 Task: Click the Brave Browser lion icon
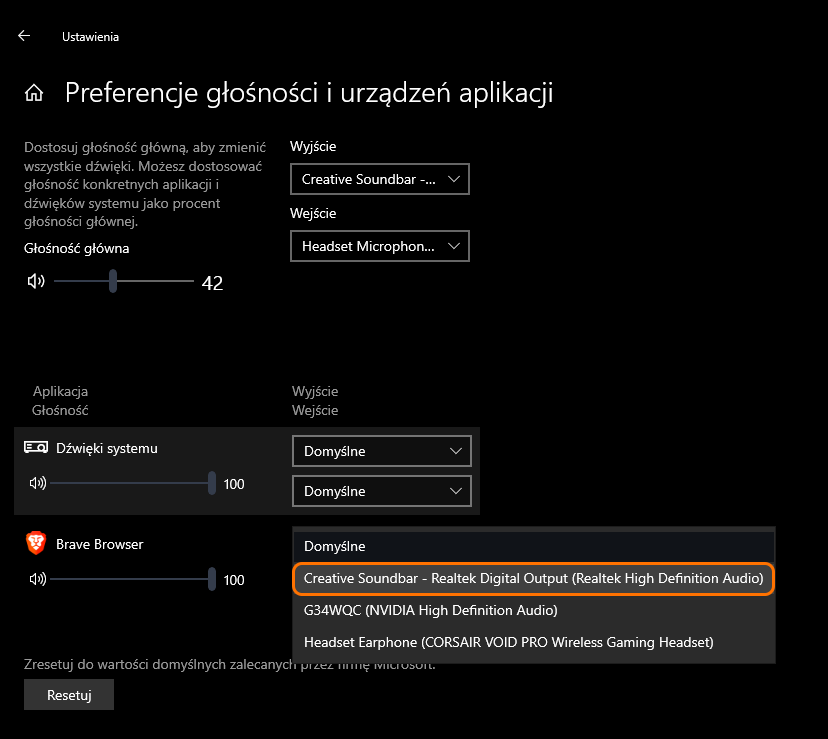[x=36, y=544]
